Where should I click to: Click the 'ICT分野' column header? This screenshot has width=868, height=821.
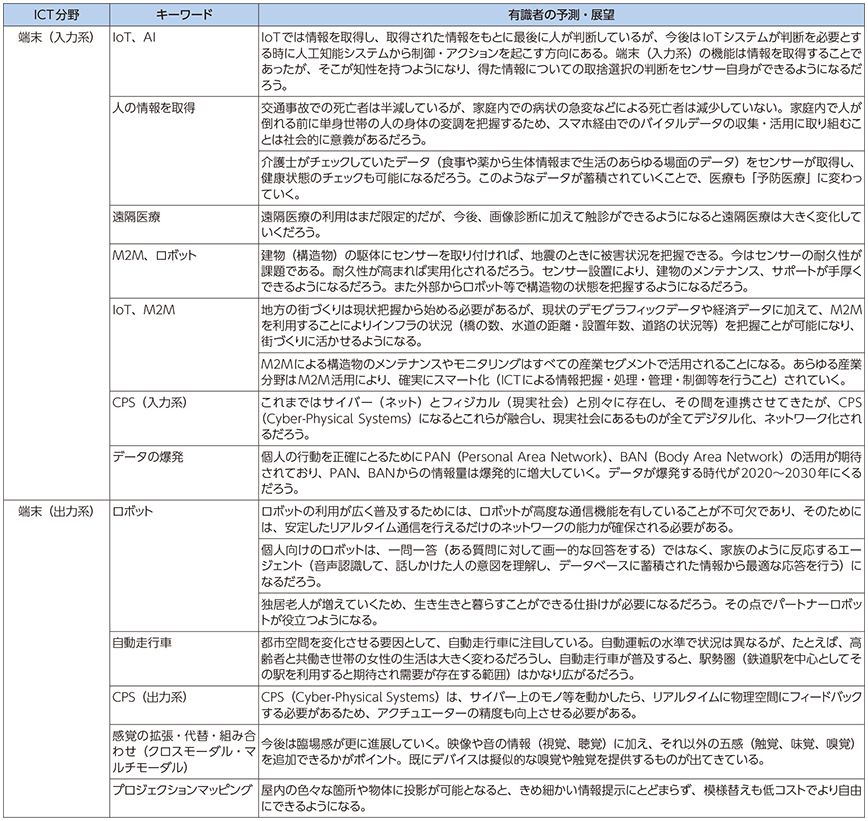pyautogui.click(x=56, y=15)
